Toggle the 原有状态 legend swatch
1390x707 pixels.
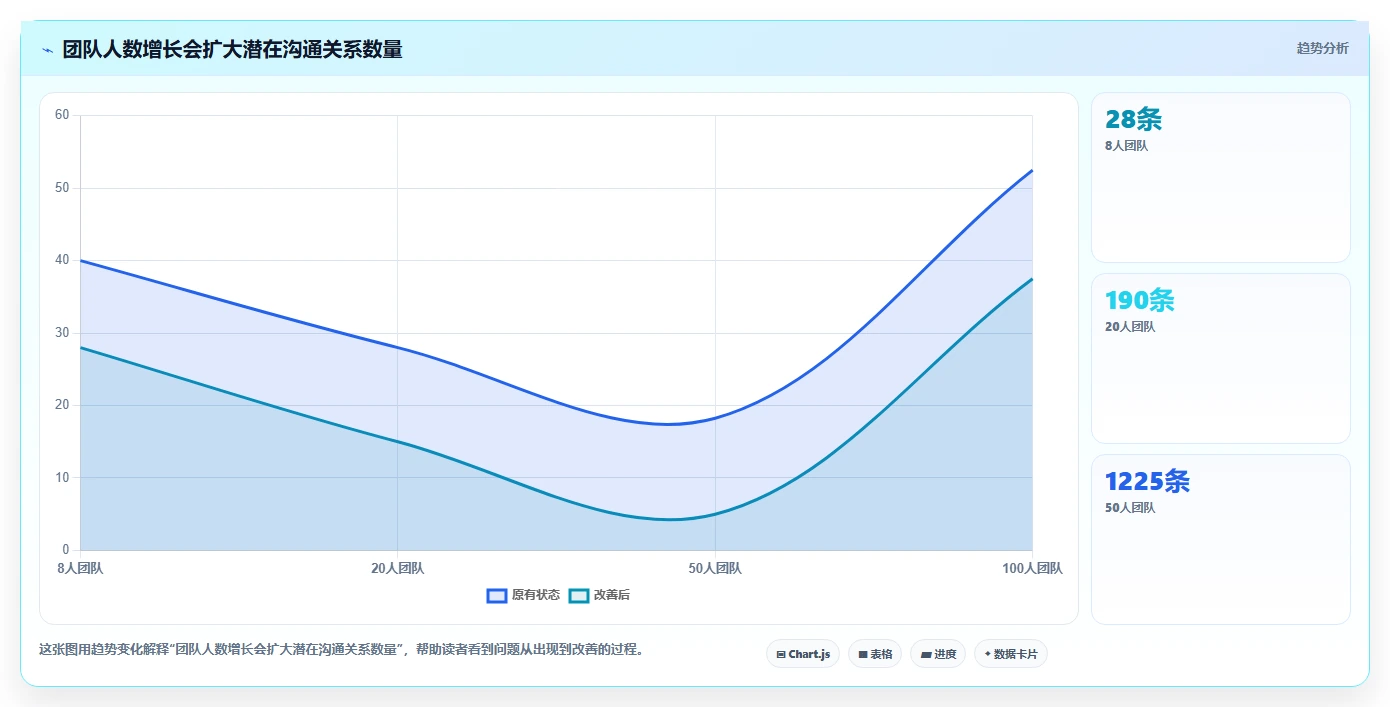497,595
